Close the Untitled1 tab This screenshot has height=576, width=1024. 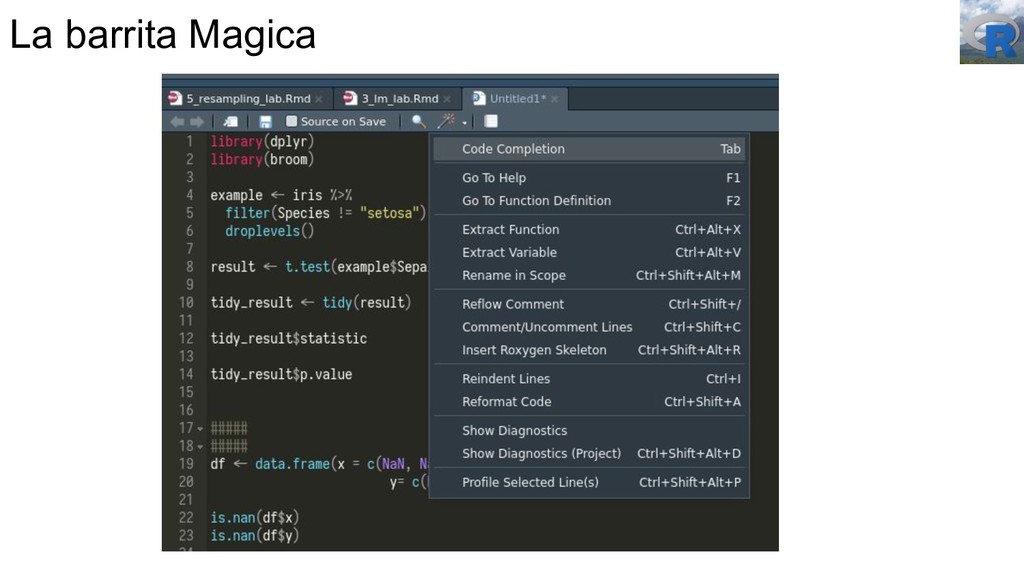coord(554,99)
